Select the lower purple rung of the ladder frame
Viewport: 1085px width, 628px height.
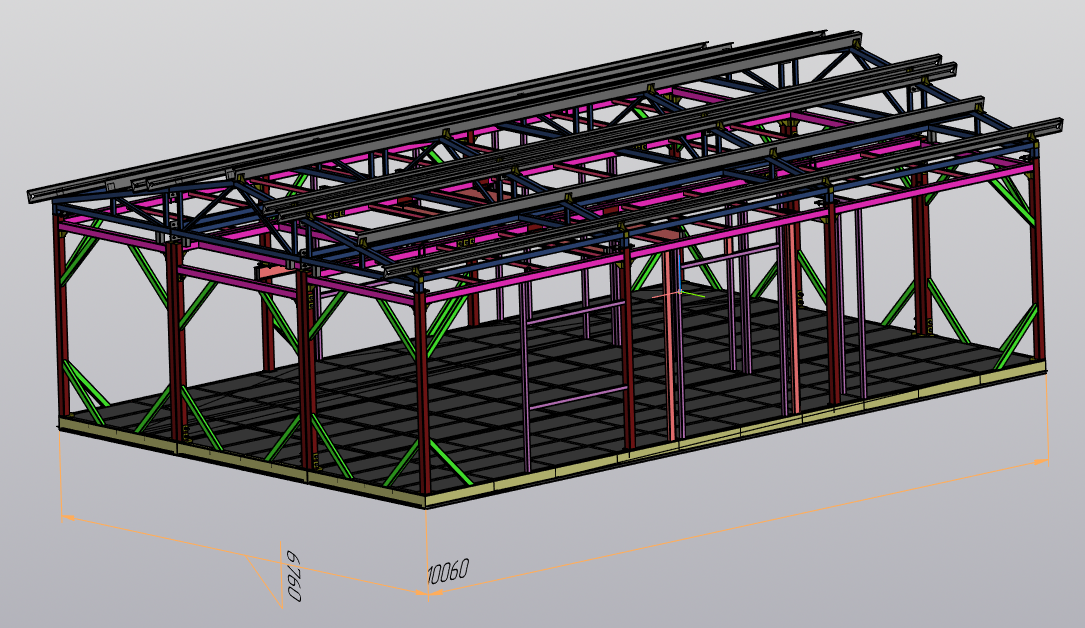[578, 398]
